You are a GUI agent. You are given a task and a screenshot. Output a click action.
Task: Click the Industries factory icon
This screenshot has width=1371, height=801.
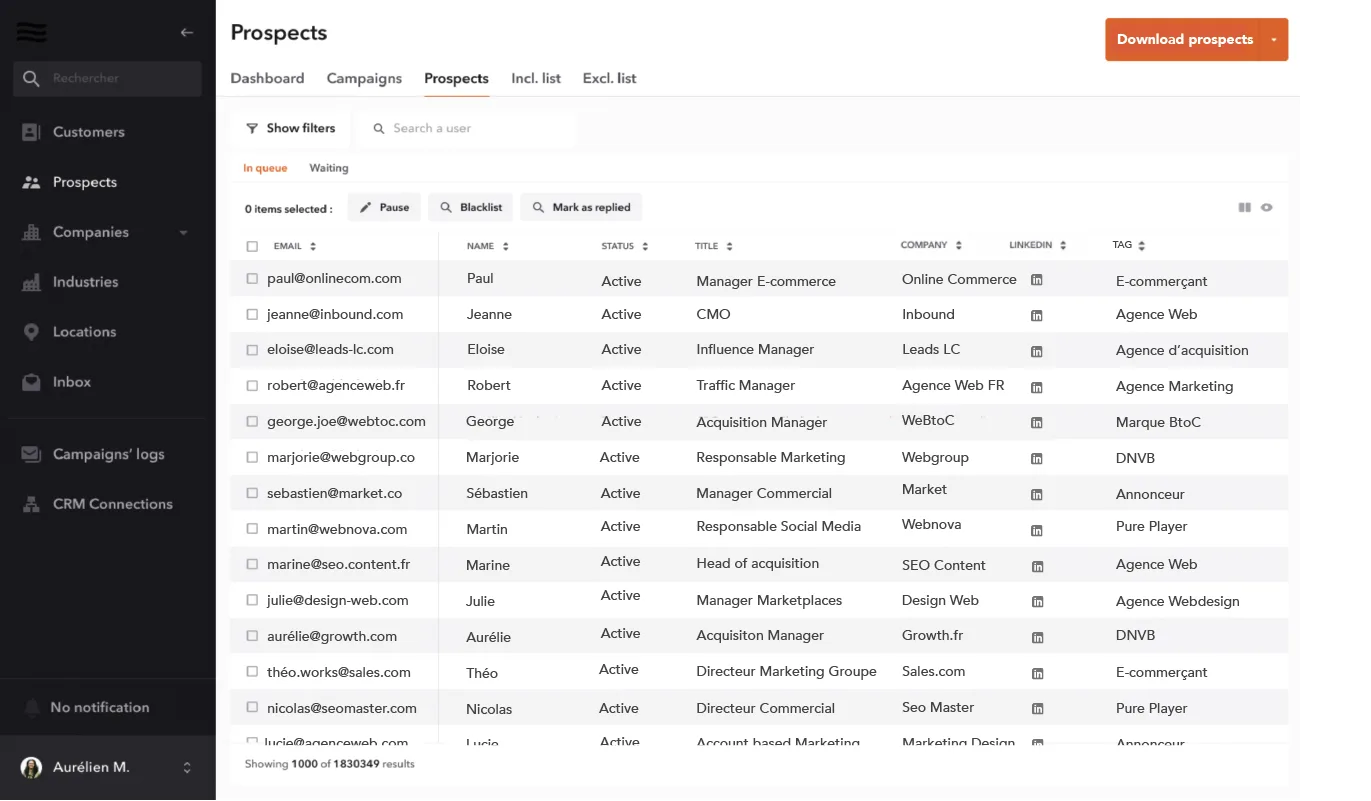31,282
